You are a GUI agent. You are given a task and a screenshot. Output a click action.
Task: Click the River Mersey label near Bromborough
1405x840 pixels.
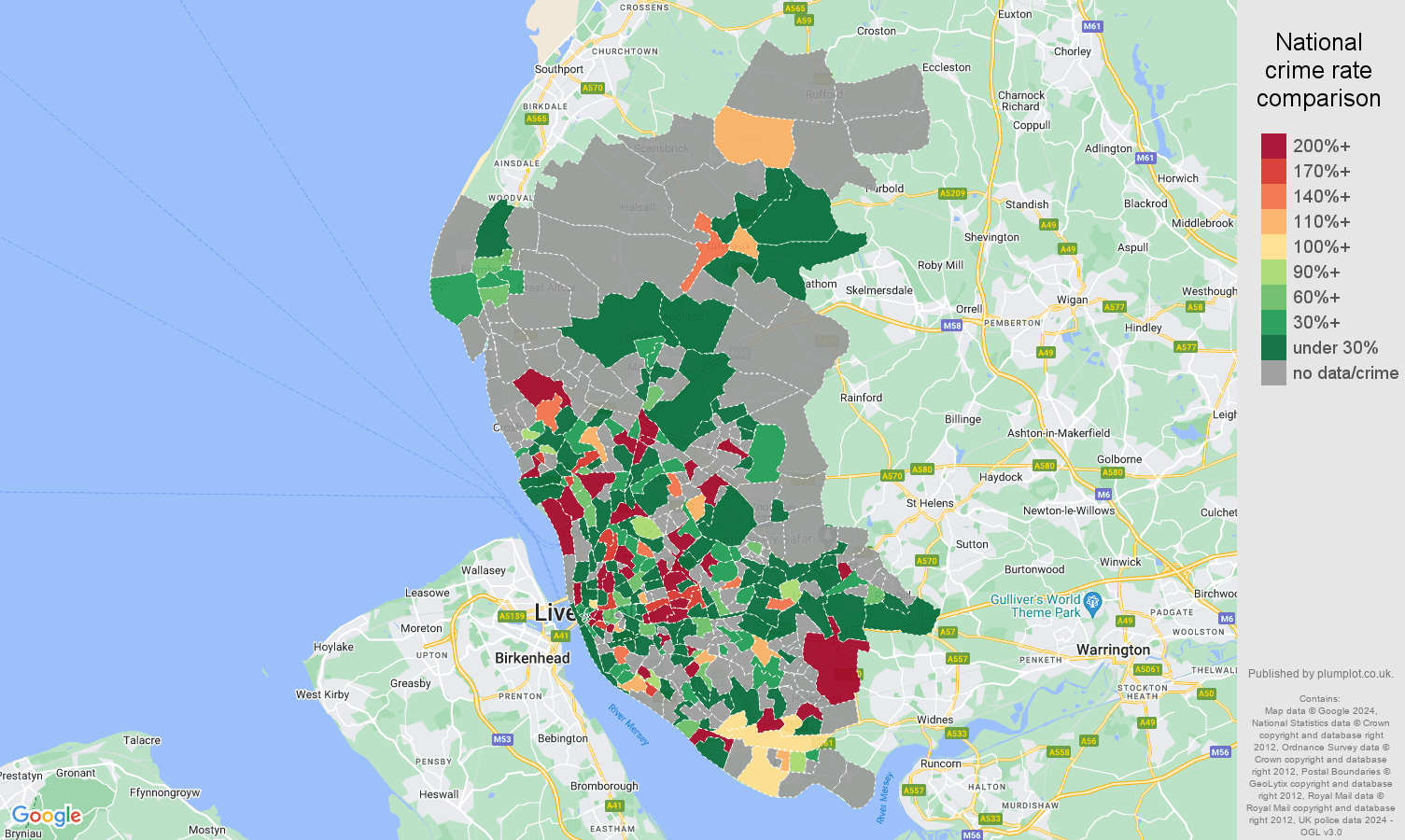tap(628, 724)
